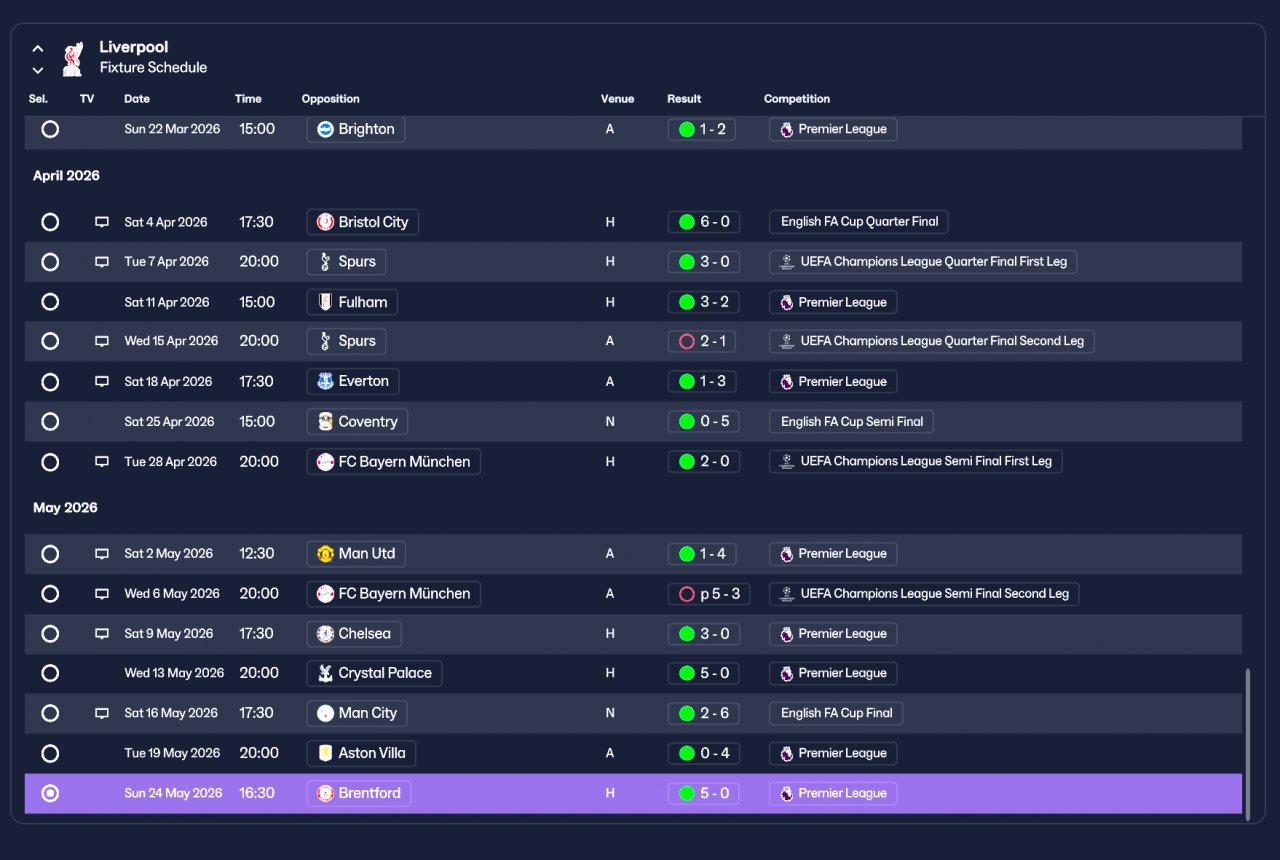Open Chelsea opposition button

[354, 634]
